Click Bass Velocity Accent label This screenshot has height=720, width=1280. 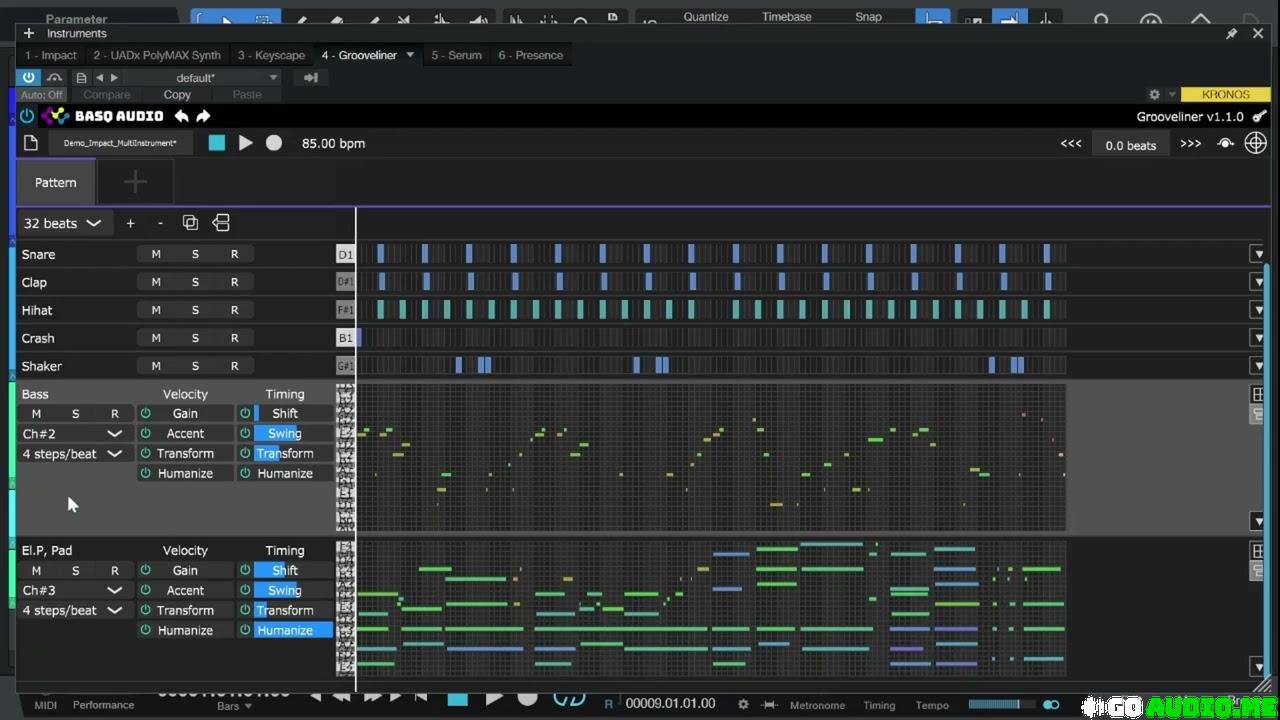tap(185, 433)
